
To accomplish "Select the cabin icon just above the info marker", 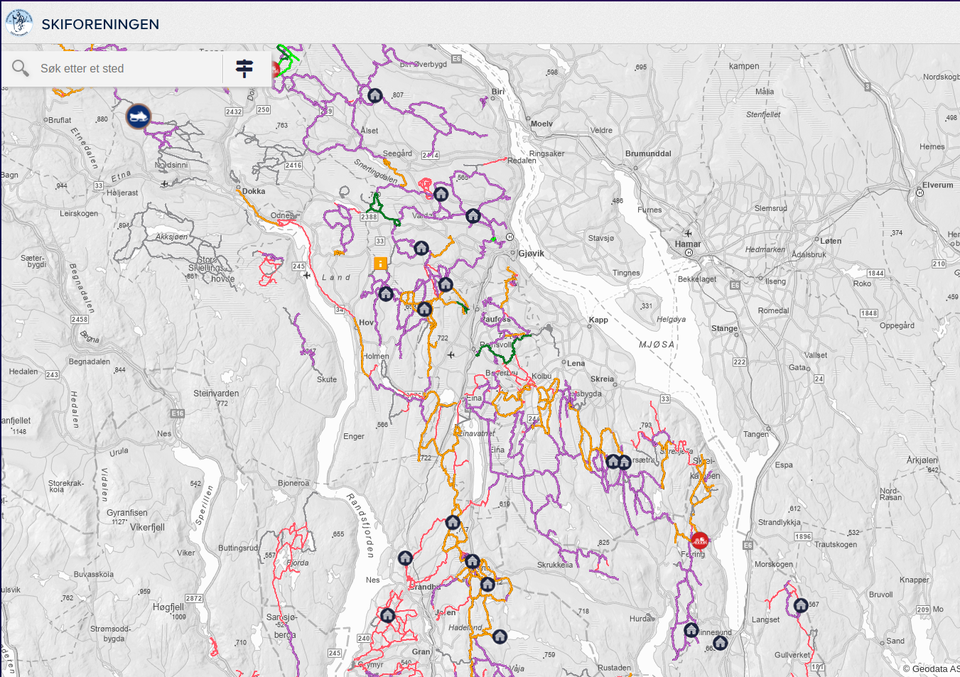I will click(421, 248).
